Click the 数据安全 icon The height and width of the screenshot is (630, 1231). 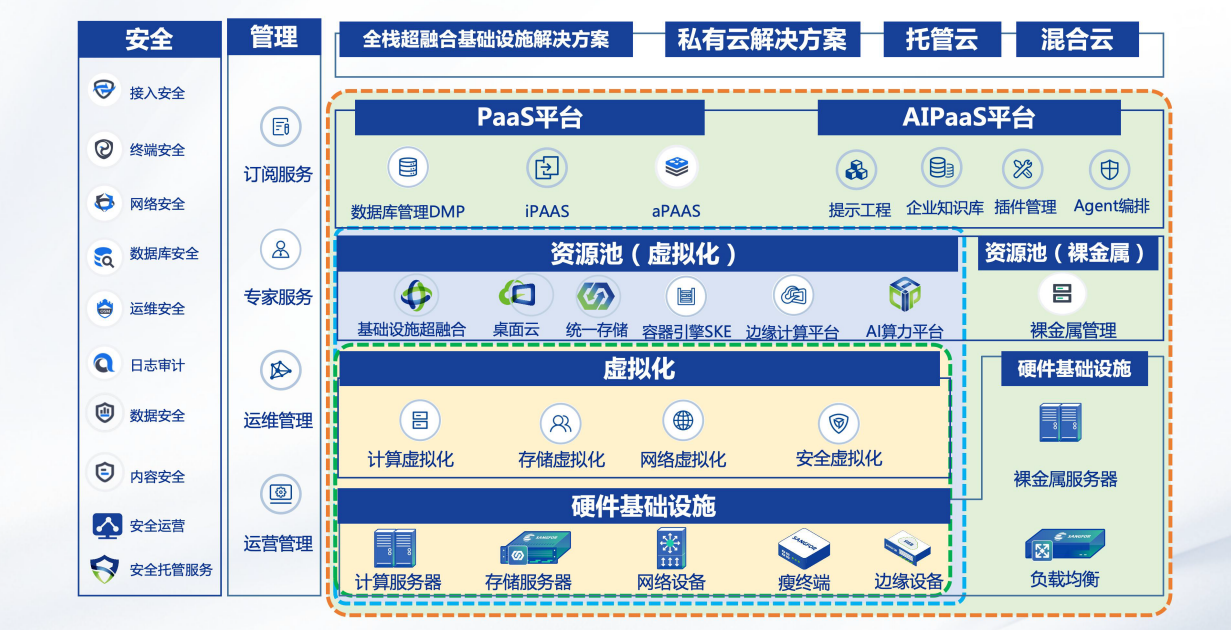[104, 412]
